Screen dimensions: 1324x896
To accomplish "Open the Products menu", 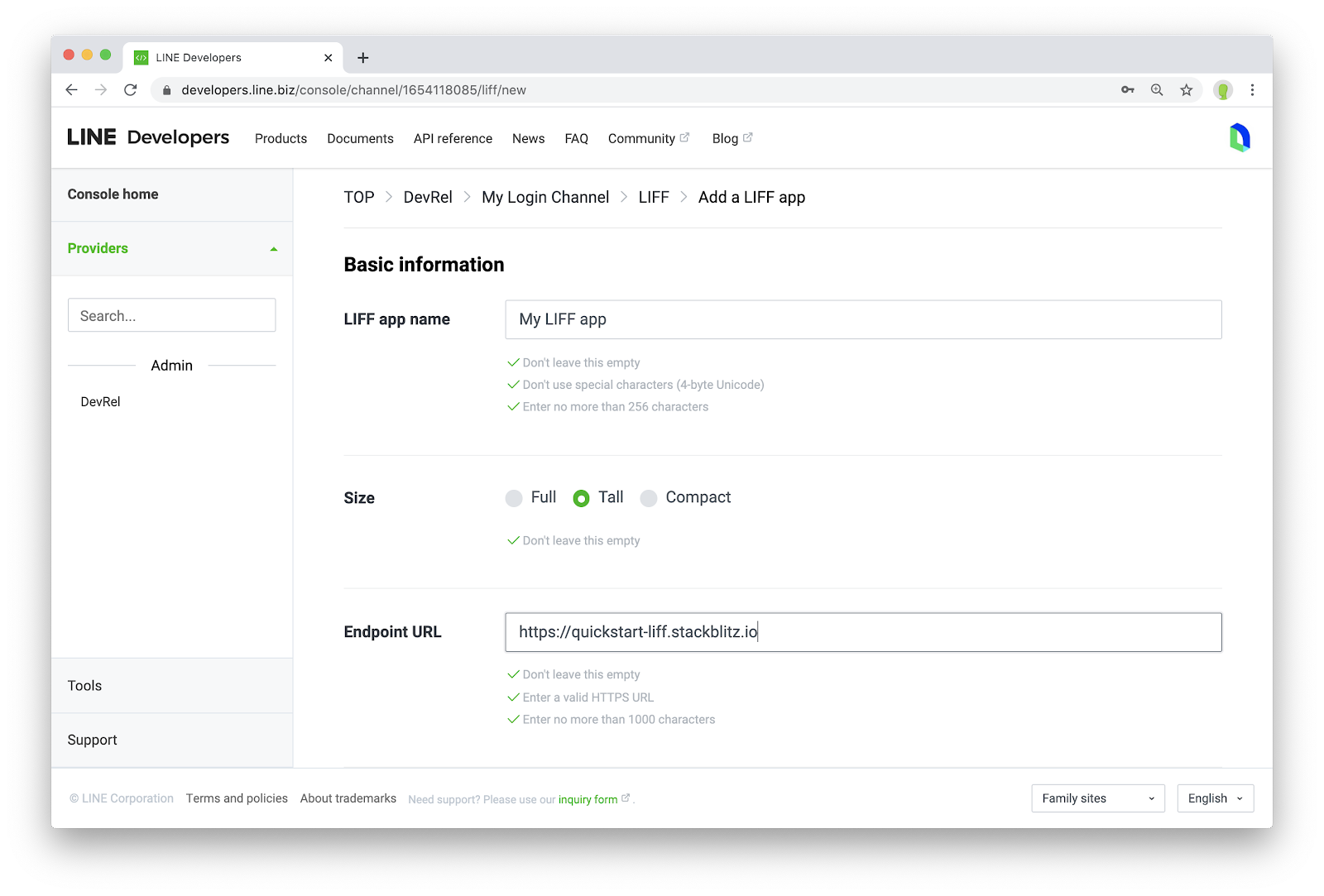I will pyautogui.click(x=281, y=138).
